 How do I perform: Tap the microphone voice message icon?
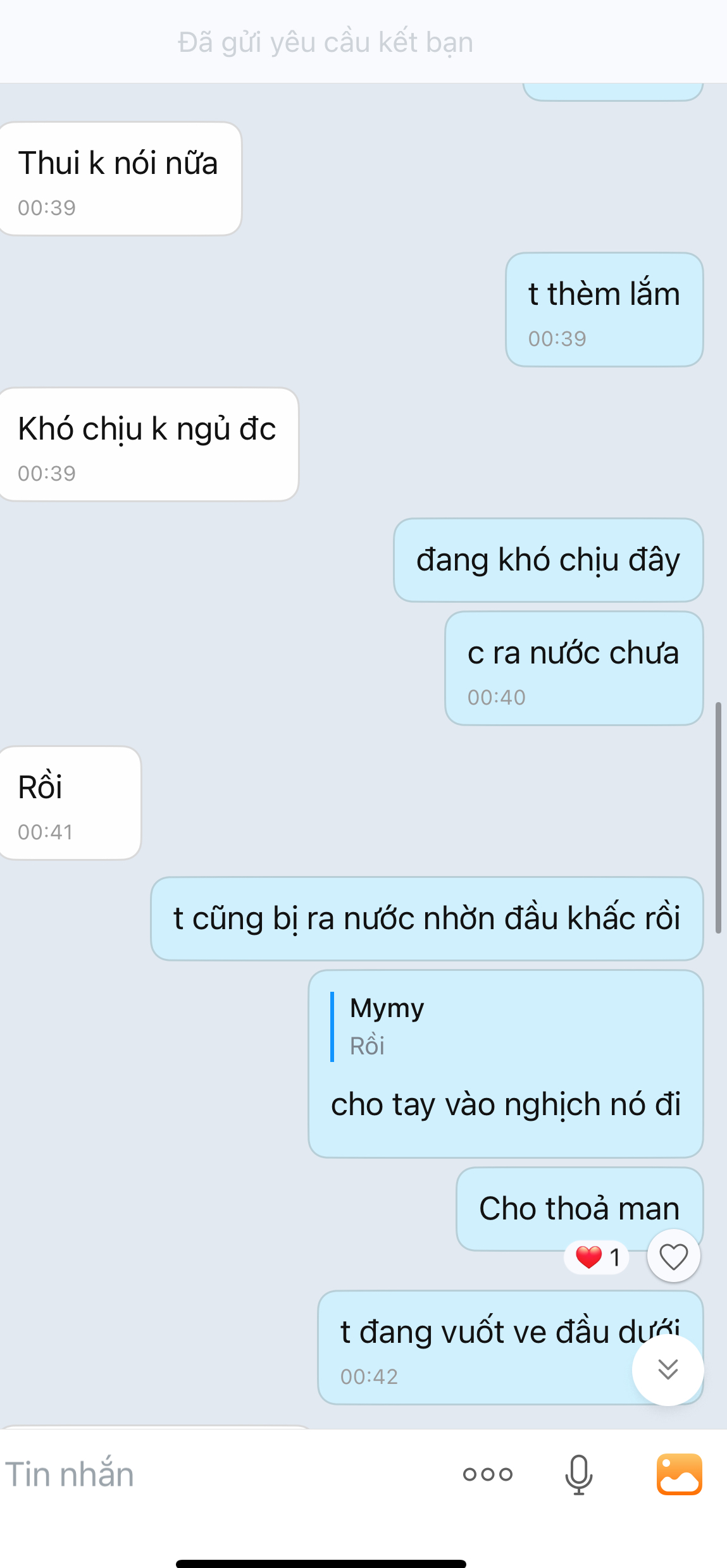[x=578, y=1474]
